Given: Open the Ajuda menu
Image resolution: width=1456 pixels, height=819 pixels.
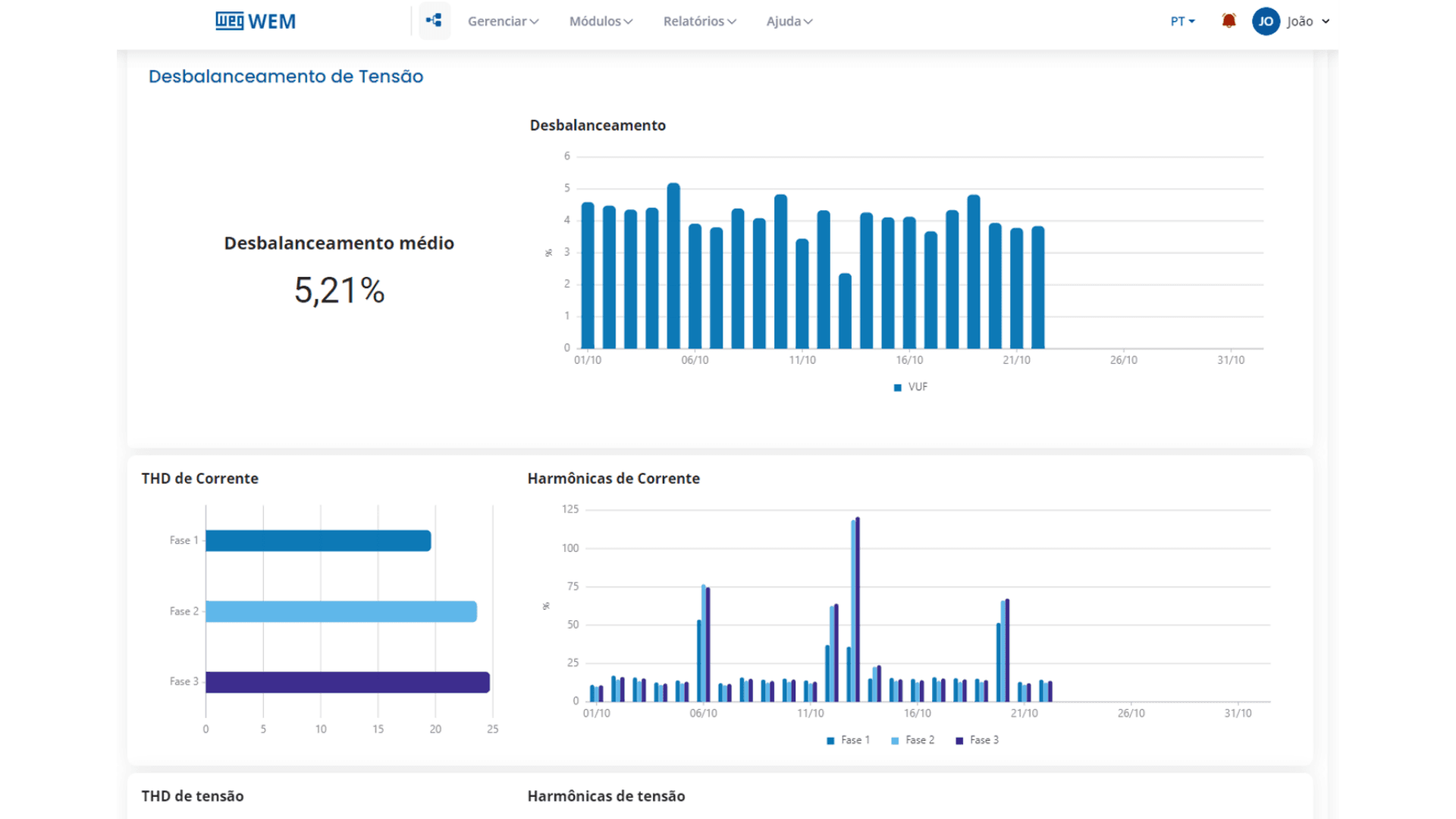Looking at the screenshot, I should 789,21.
